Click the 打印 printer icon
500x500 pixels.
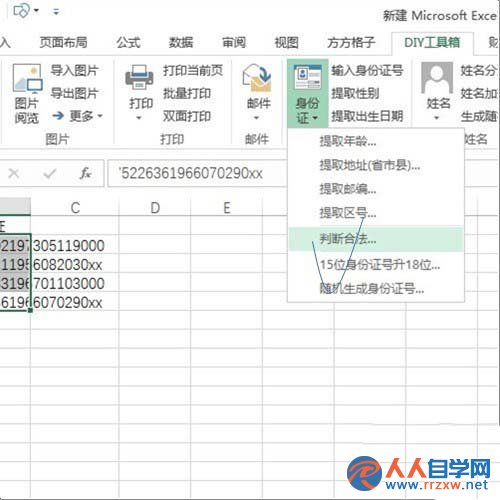coord(139,77)
